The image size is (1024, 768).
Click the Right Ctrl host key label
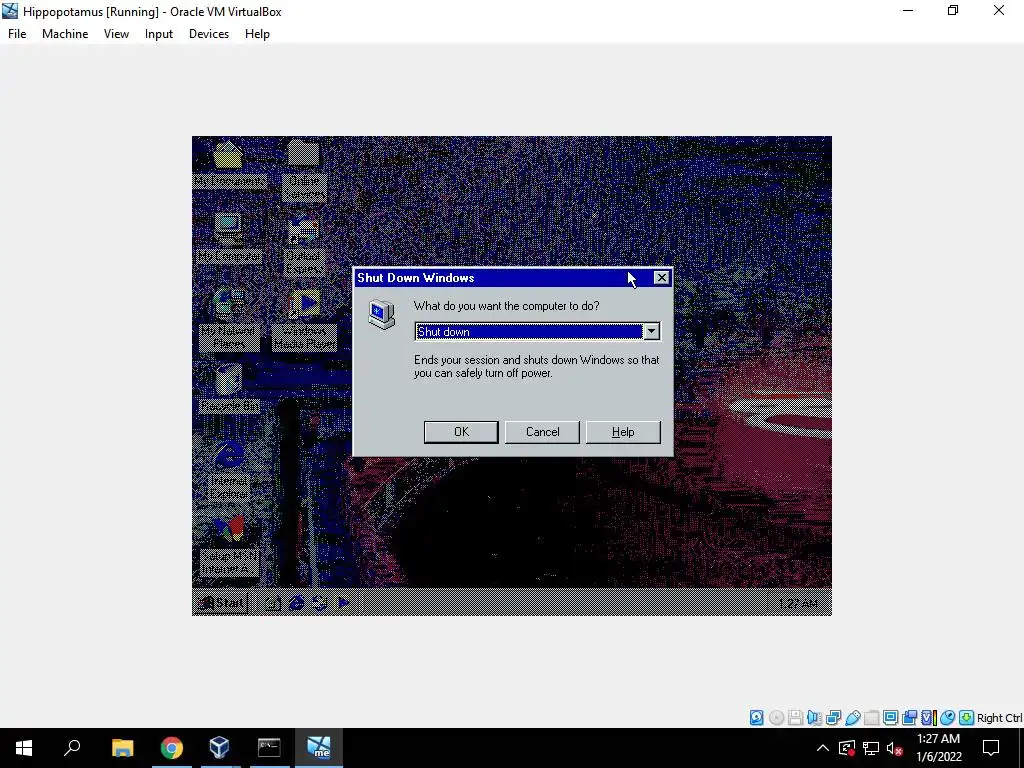pos(999,718)
